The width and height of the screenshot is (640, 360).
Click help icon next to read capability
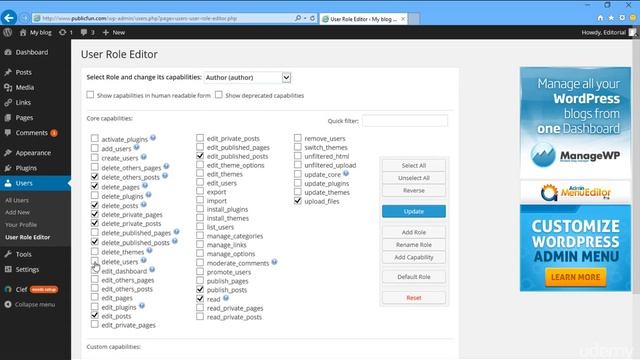point(226,298)
